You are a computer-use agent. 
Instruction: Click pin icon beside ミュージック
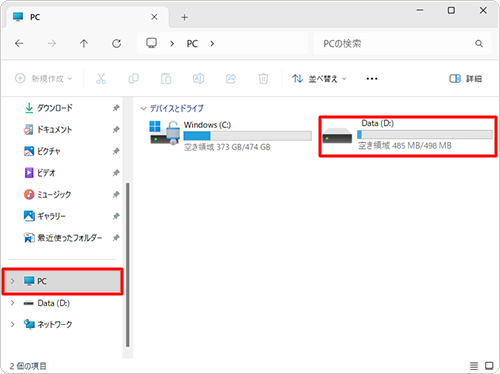coord(116,195)
